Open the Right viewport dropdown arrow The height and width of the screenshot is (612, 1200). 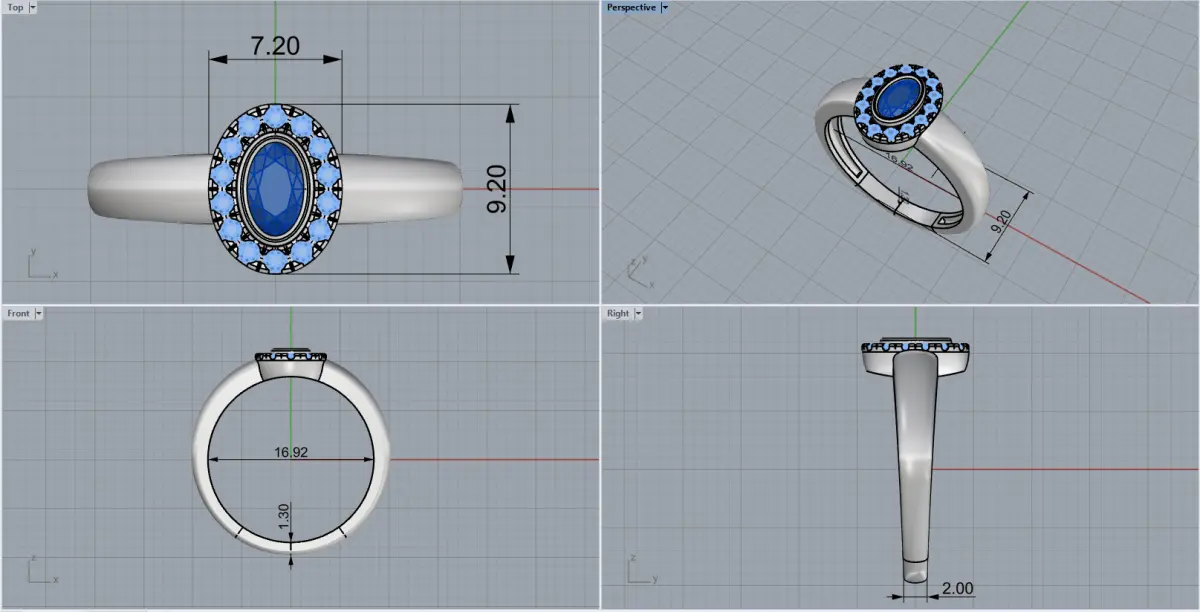click(x=637, y=313)
